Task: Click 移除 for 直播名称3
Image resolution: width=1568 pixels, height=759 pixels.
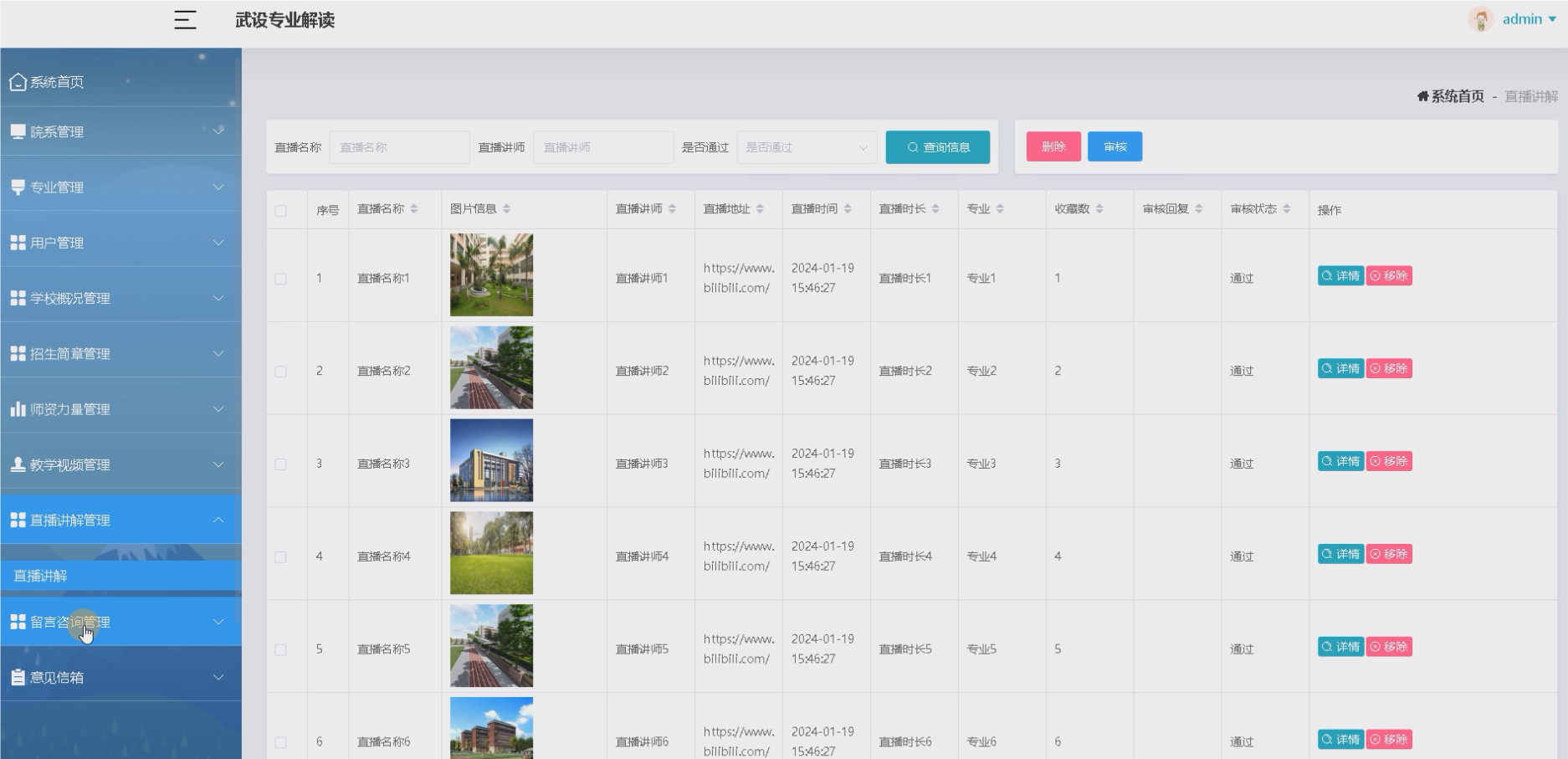Action: [1389, 462]
